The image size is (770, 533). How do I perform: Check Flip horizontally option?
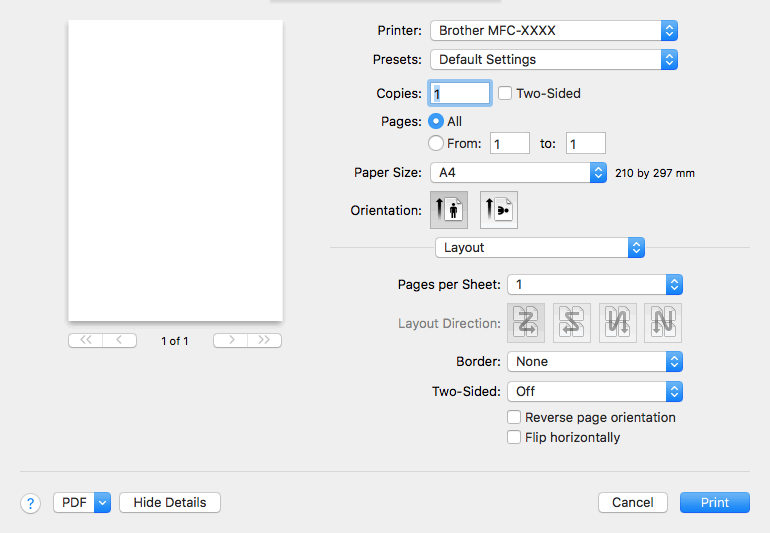[514, 437]
